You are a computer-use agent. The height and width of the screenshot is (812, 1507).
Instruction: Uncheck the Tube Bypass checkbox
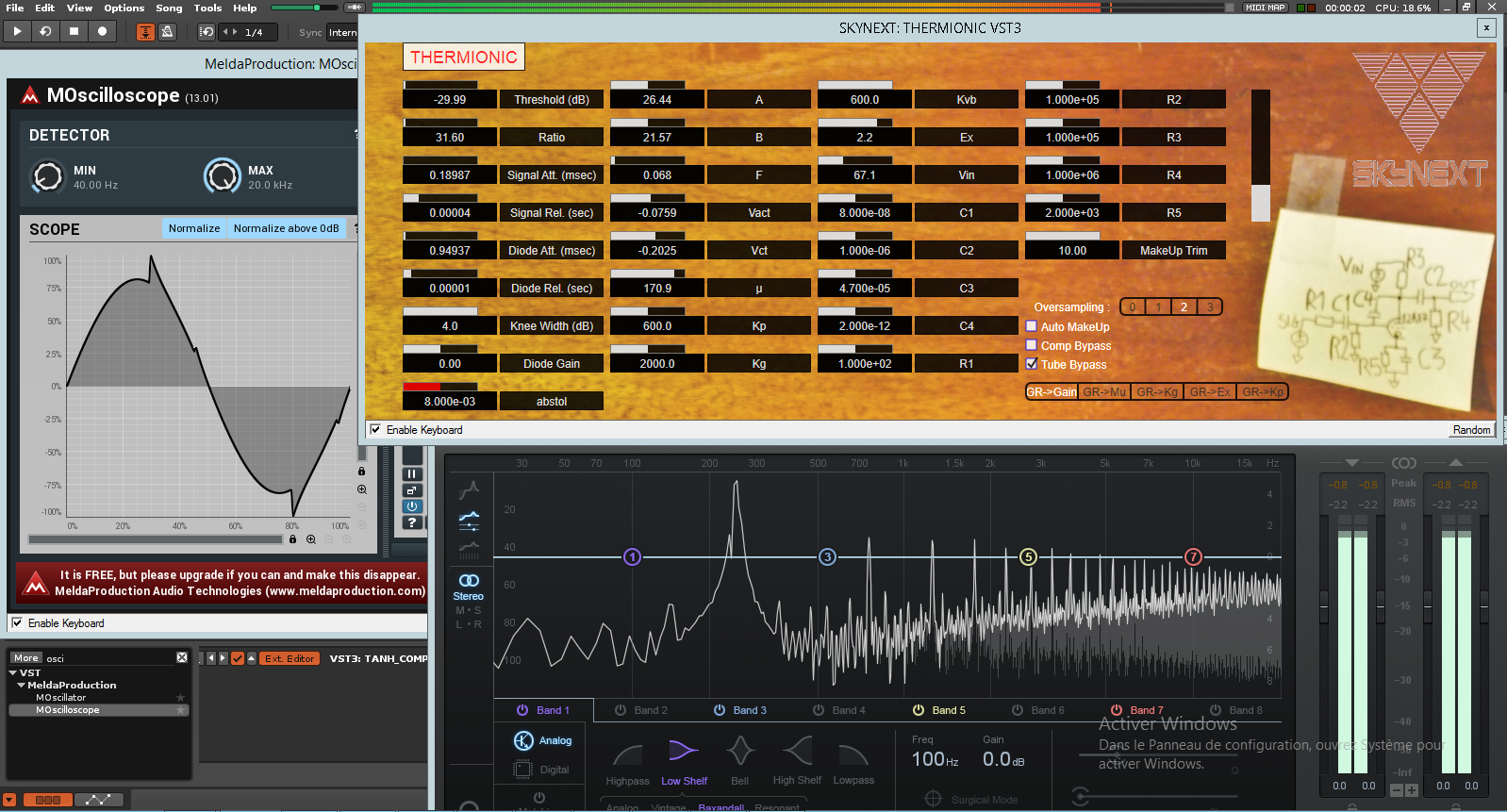pos(1031,364)
